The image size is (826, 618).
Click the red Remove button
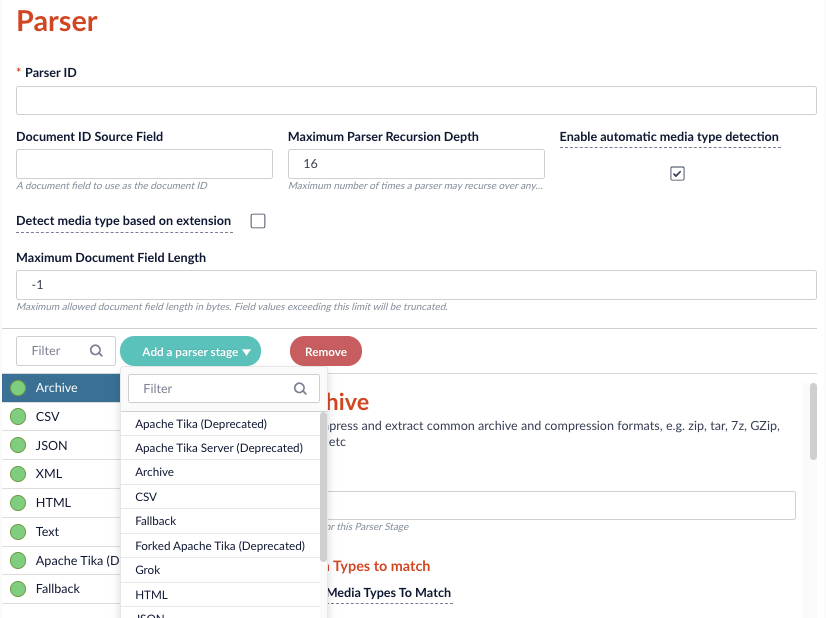(x=326, y=351)
